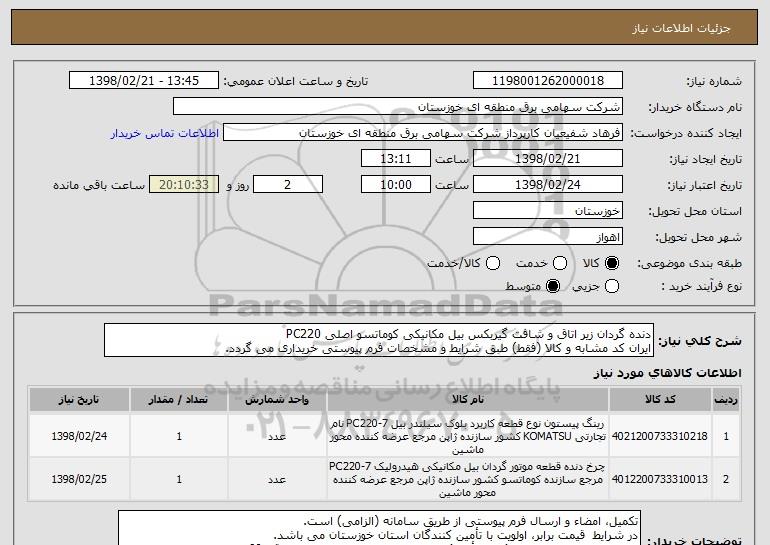The width and height of the screenshot is (770, 545).
Task: Click the unit عدد in row 1
Action: (x=277, y=436)
